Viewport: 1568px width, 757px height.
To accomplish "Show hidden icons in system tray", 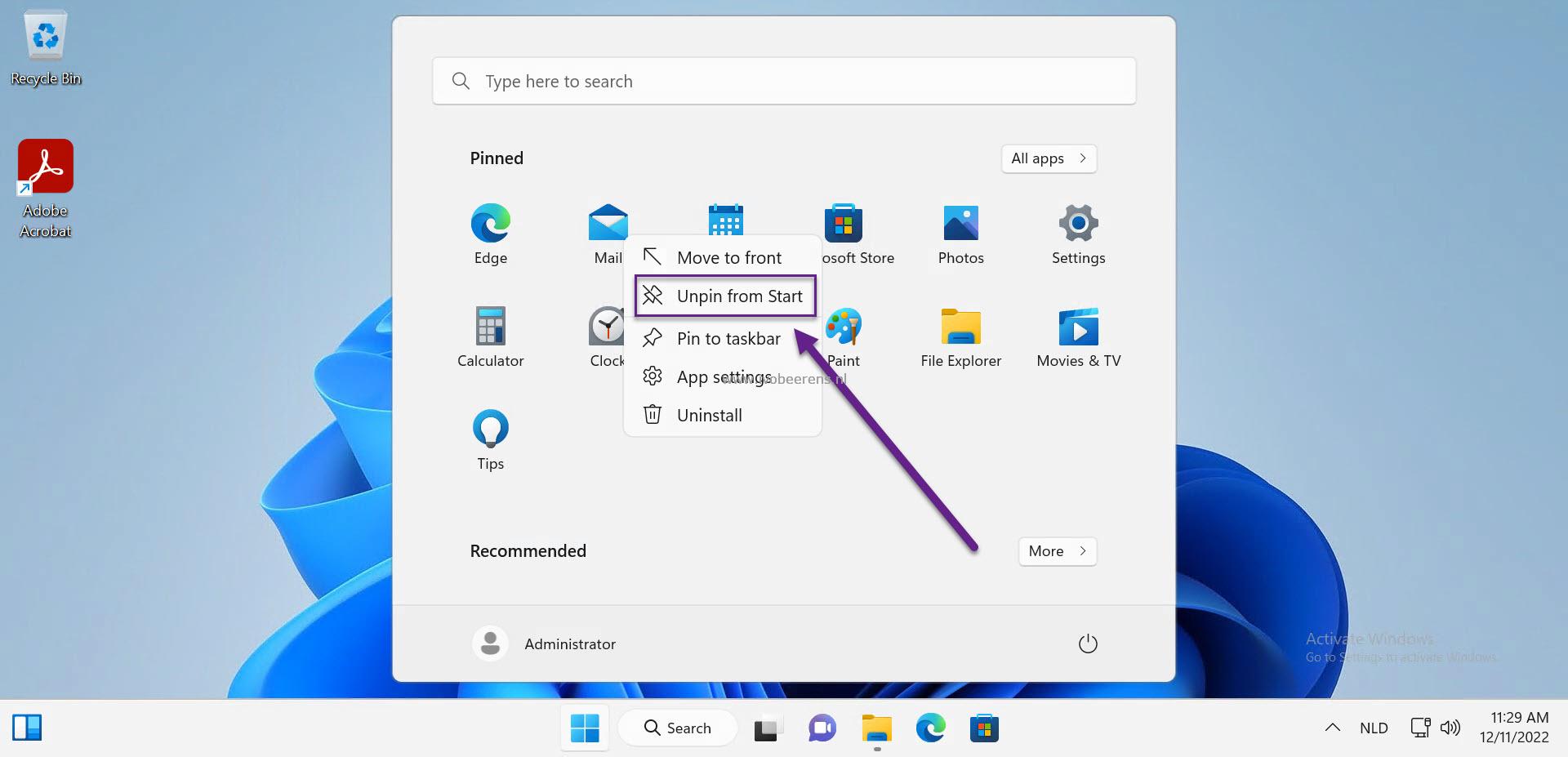I will 1332,728.
